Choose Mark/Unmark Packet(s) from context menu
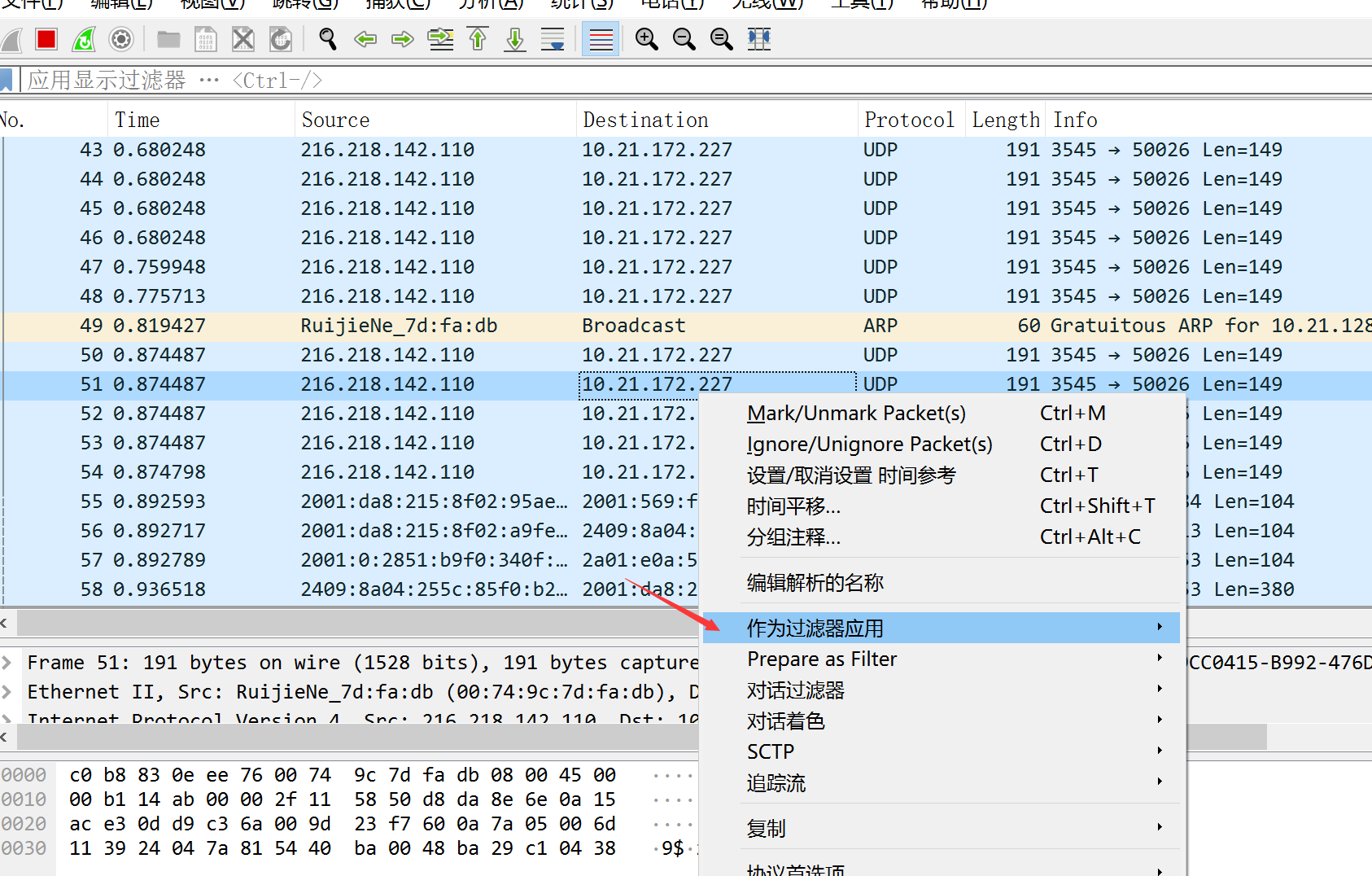The image size is (1372, 876). 942,414
